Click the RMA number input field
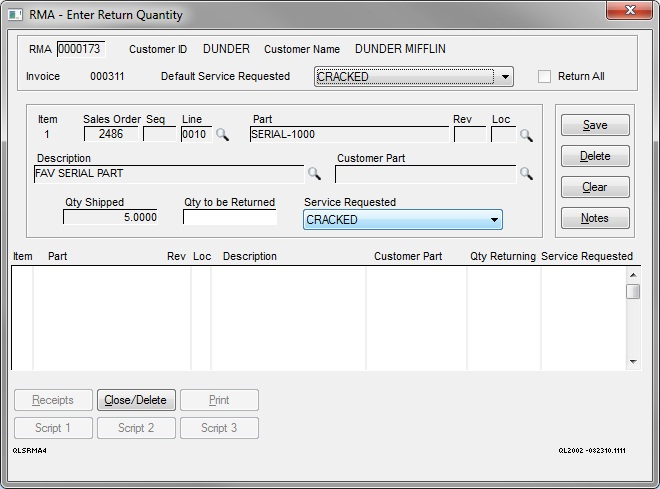The height and width of the screenshot is (489, 660). tap(81, 49)
